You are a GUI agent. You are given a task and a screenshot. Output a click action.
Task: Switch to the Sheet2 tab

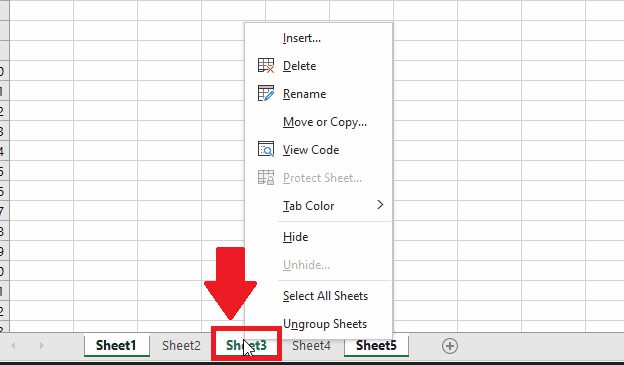click(181, 345)
